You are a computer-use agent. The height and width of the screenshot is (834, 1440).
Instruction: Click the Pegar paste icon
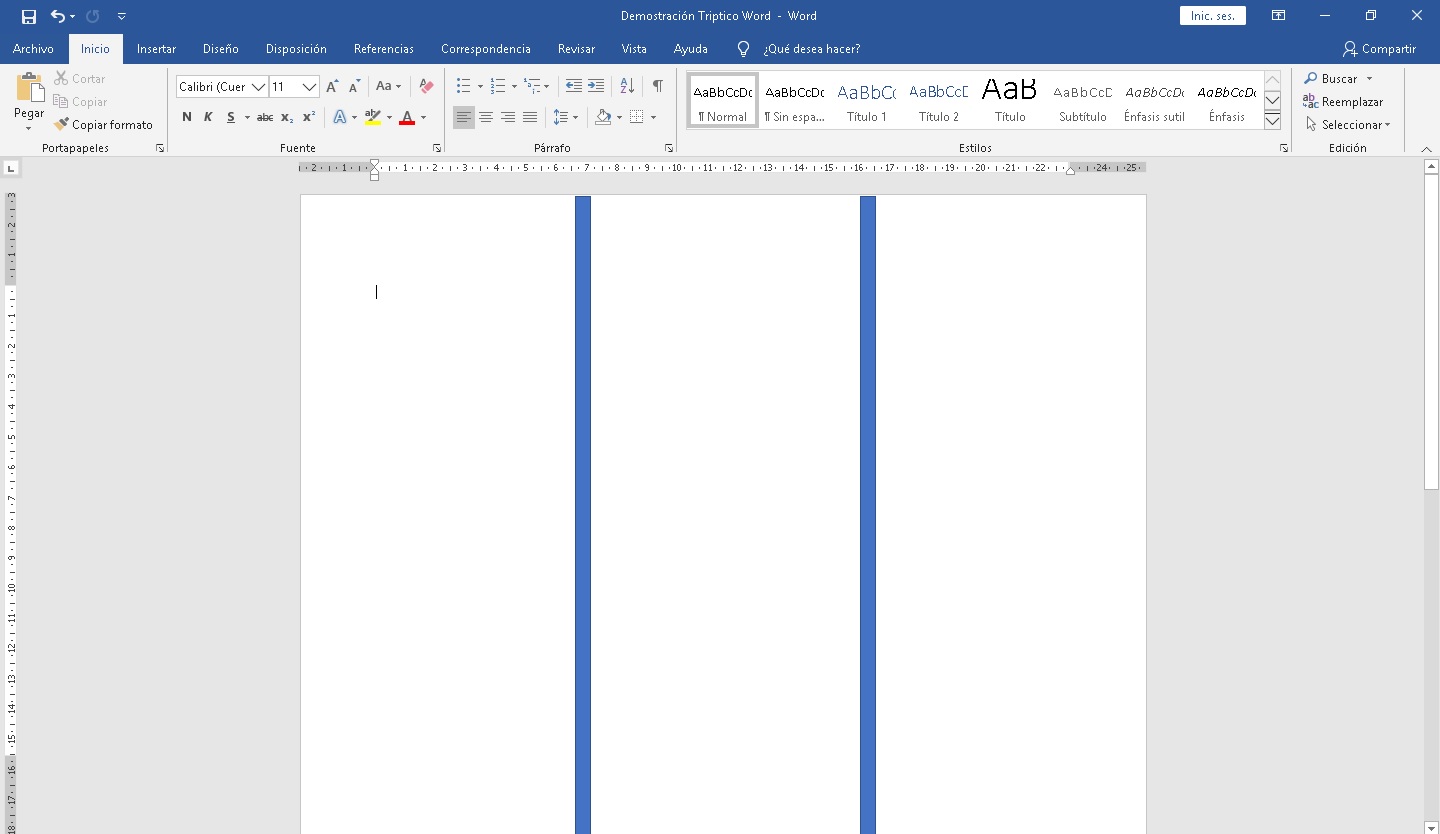[x=29, y=89]
